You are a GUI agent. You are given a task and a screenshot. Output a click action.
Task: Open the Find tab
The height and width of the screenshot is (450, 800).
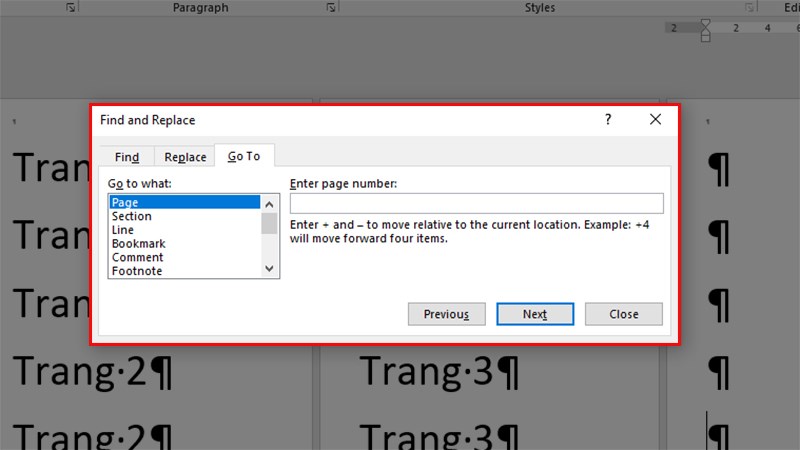pos(127,157)
